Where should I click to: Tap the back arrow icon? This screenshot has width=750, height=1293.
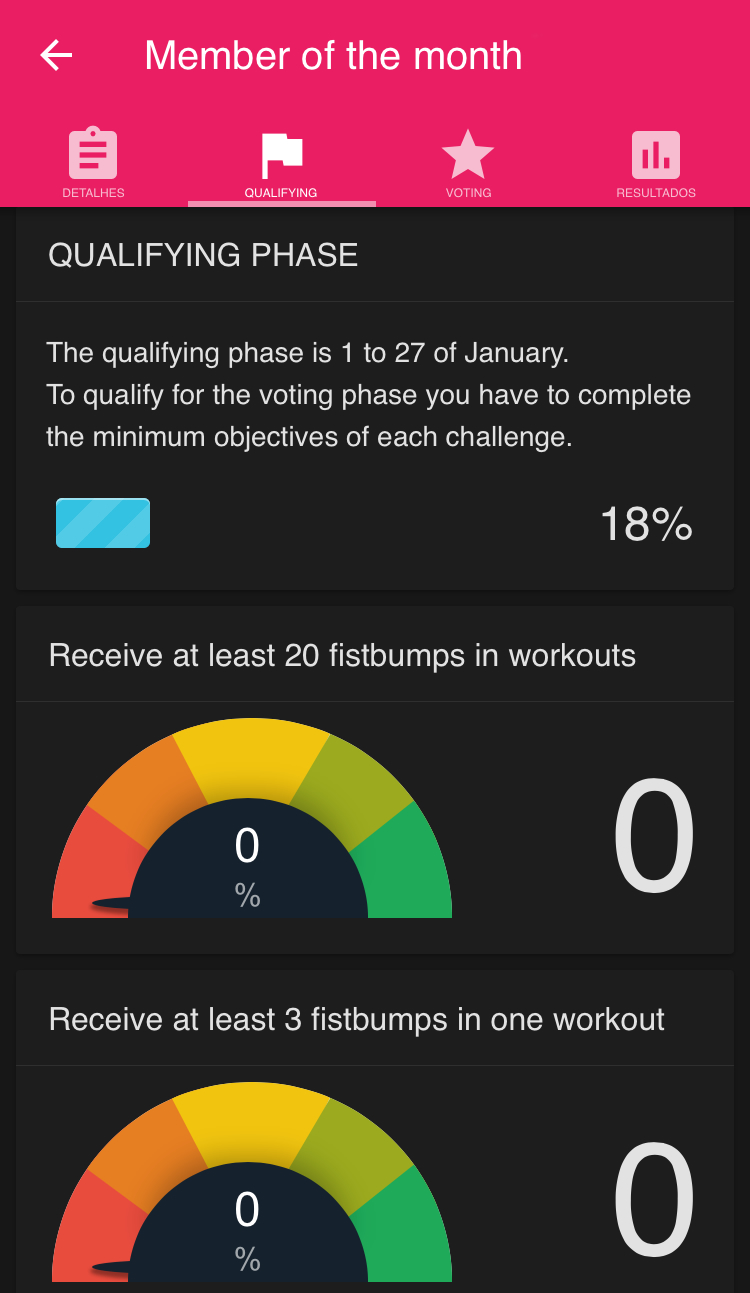pyautogui.click(x=57, y=56)
